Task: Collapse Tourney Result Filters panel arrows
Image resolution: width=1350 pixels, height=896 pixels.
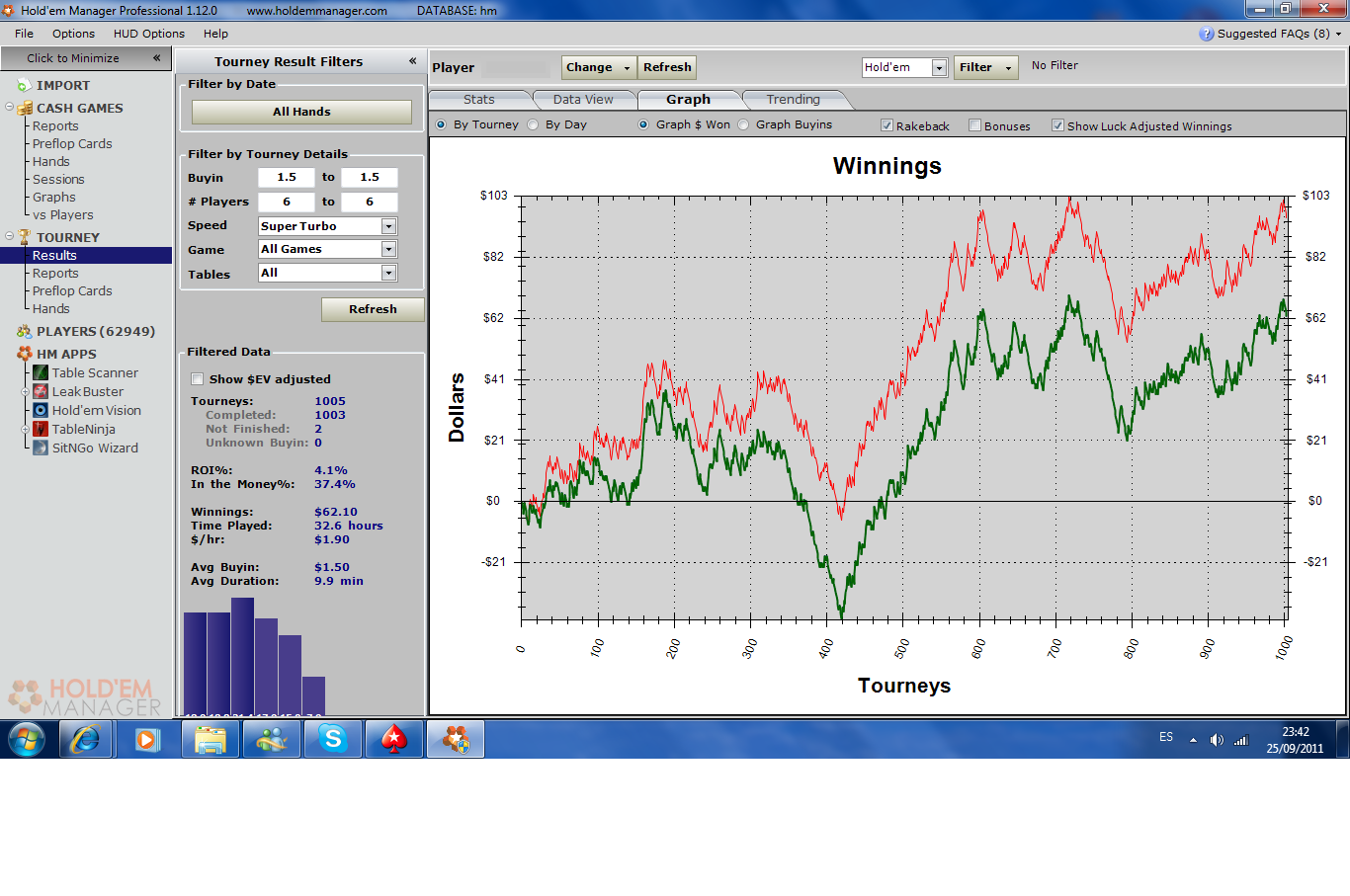Action: tap(412, 61)
